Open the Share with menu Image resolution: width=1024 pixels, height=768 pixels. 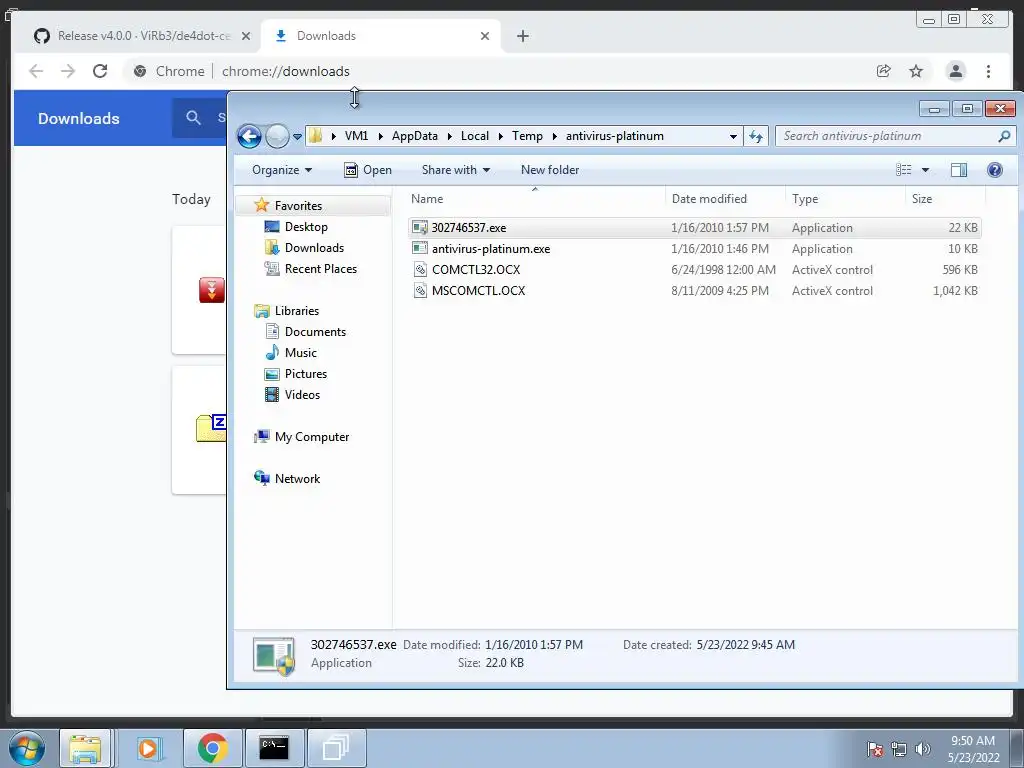[456, 170]
